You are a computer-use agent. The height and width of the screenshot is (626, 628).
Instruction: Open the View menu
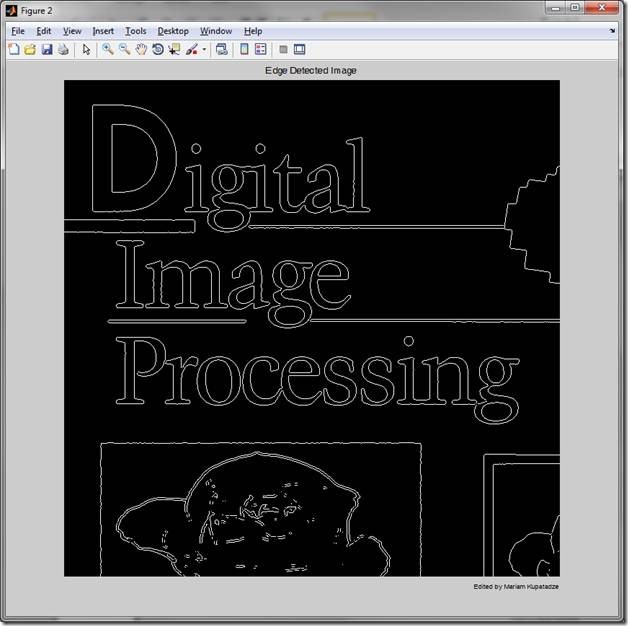point(72,31)
